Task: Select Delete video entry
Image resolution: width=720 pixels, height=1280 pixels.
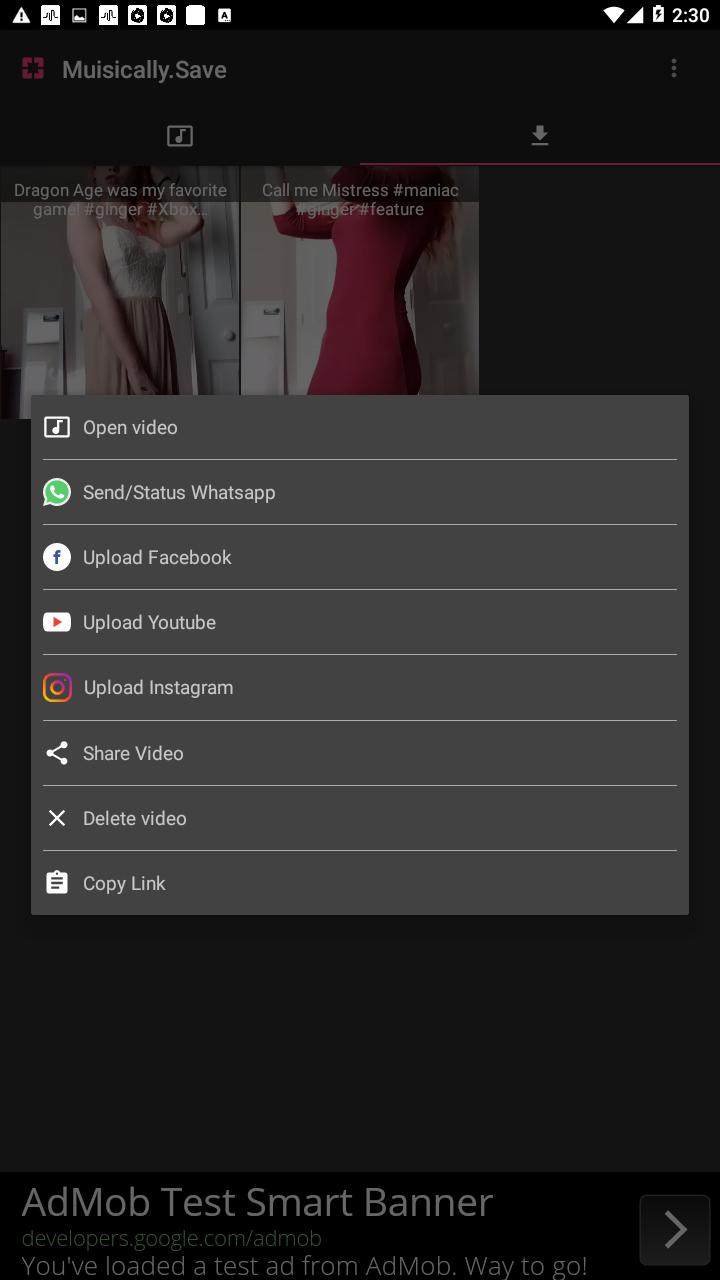Action: pyautogui.click(x=360, y=818)
